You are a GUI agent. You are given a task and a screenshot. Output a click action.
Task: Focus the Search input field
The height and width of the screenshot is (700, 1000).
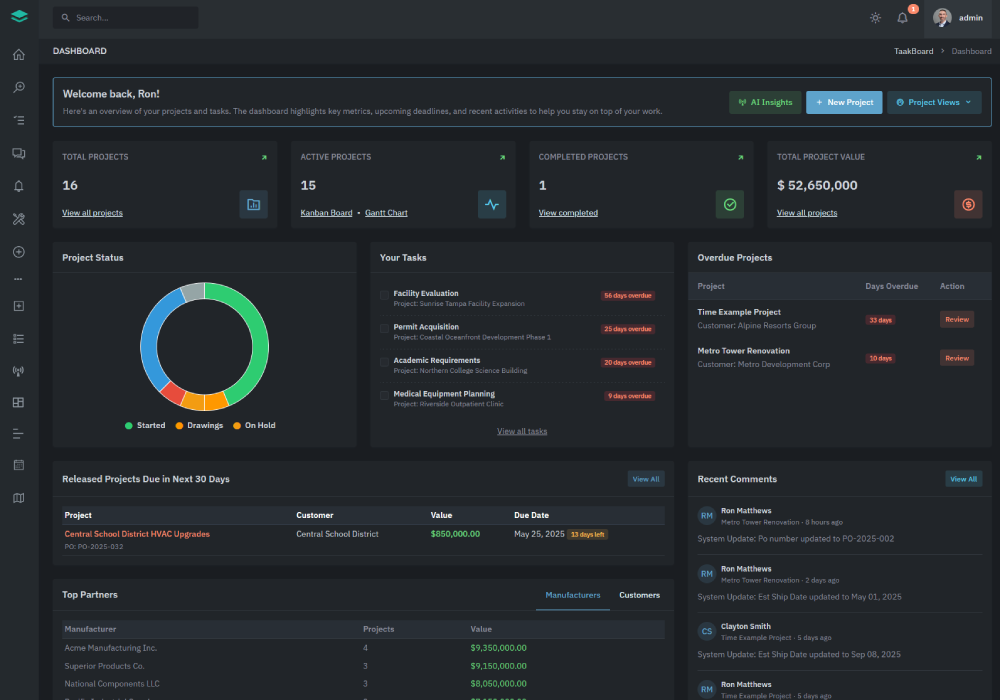point(126,18)
